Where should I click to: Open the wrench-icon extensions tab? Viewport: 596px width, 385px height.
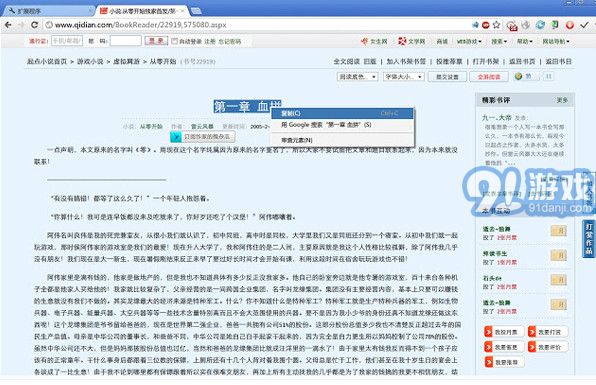coord(48,11)
